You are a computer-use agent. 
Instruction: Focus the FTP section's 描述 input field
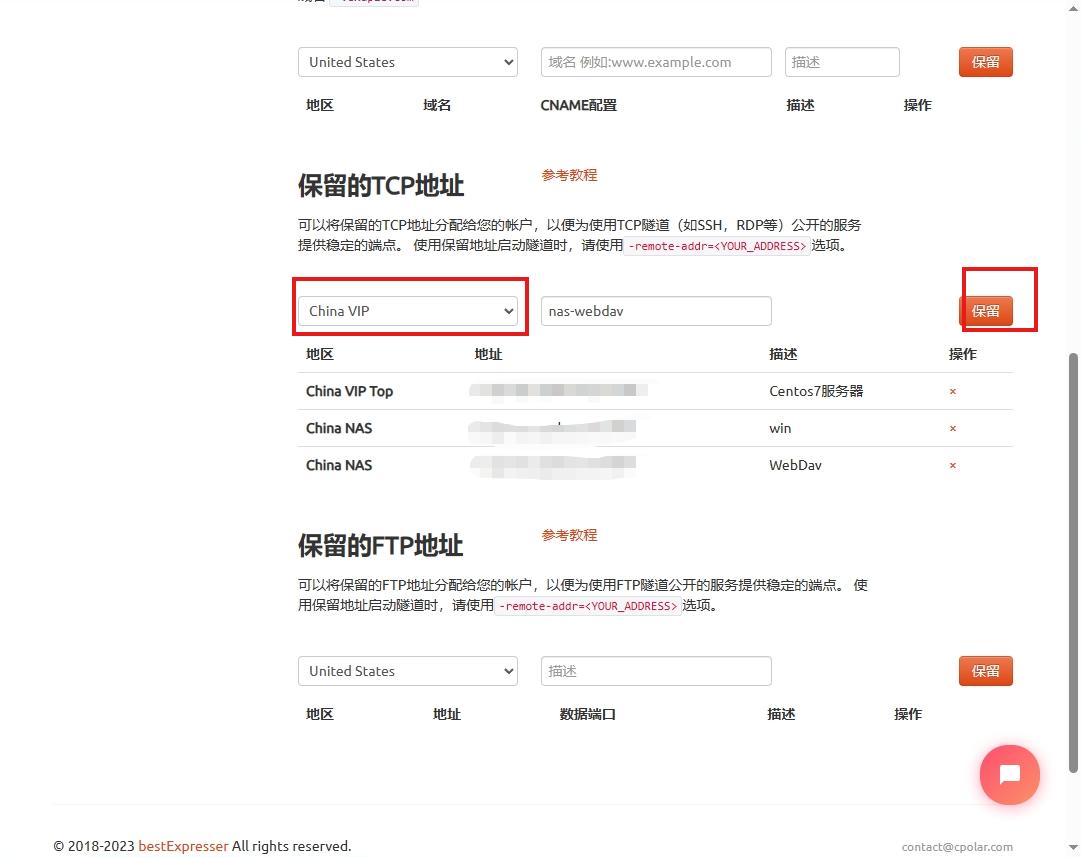pyautogui.click(x=656, y=671)
